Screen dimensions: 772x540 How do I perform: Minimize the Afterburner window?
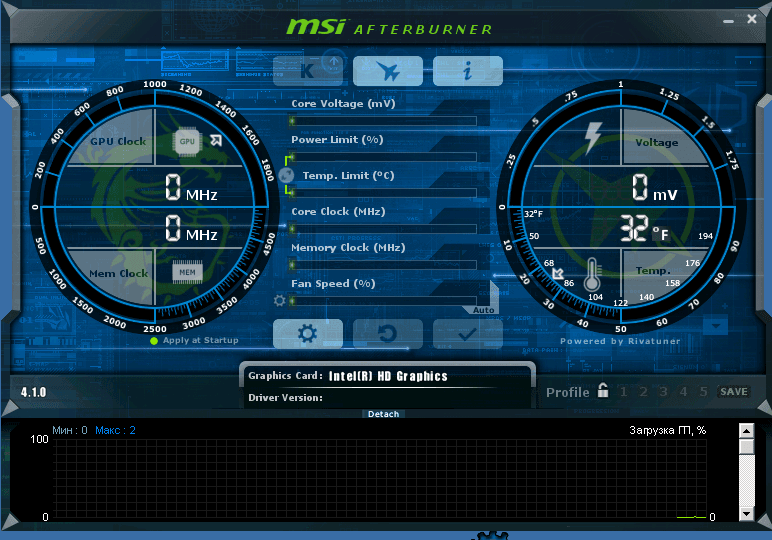coord(729,21)
